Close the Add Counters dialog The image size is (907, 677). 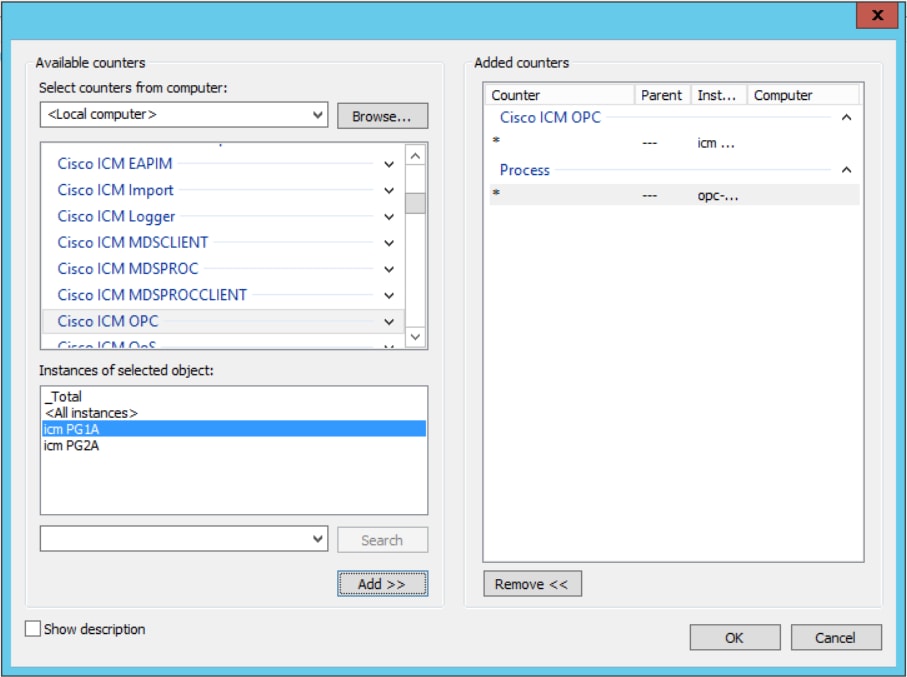[877, 16]
